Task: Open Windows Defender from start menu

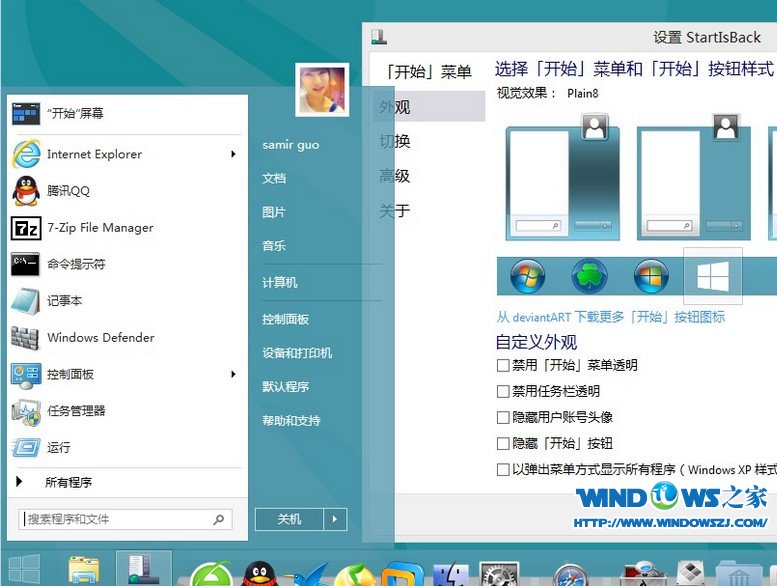Action: tap(100, 338)
